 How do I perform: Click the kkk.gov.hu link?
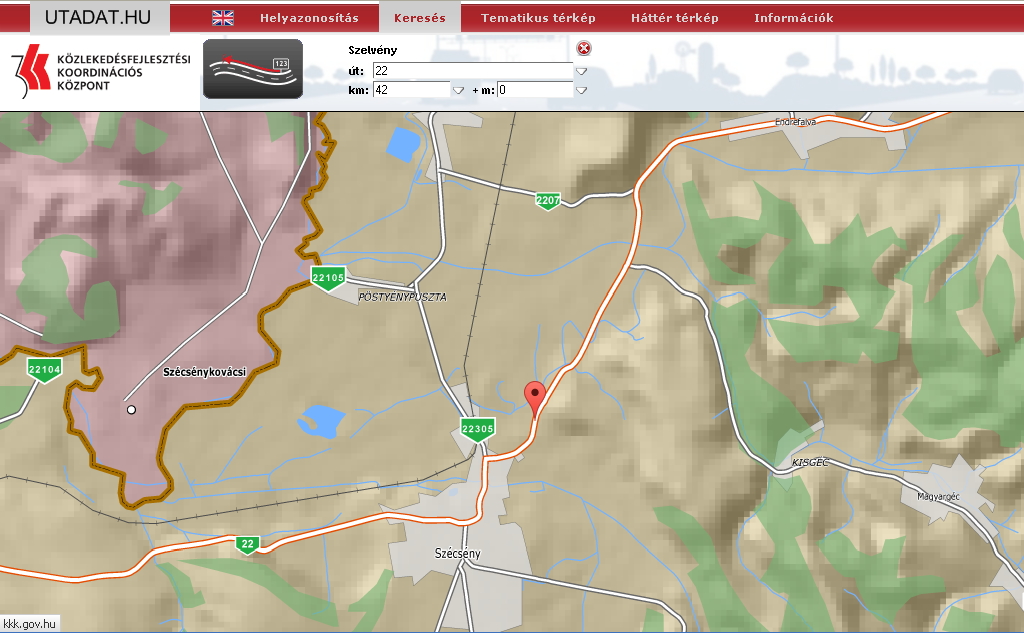32,623
